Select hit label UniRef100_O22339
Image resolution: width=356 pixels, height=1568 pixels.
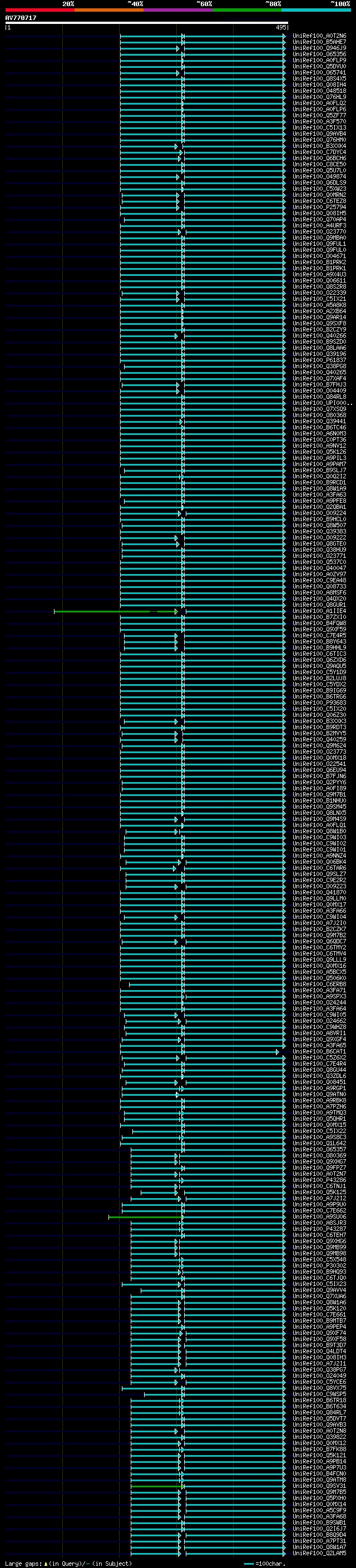(x=319, y=293)
